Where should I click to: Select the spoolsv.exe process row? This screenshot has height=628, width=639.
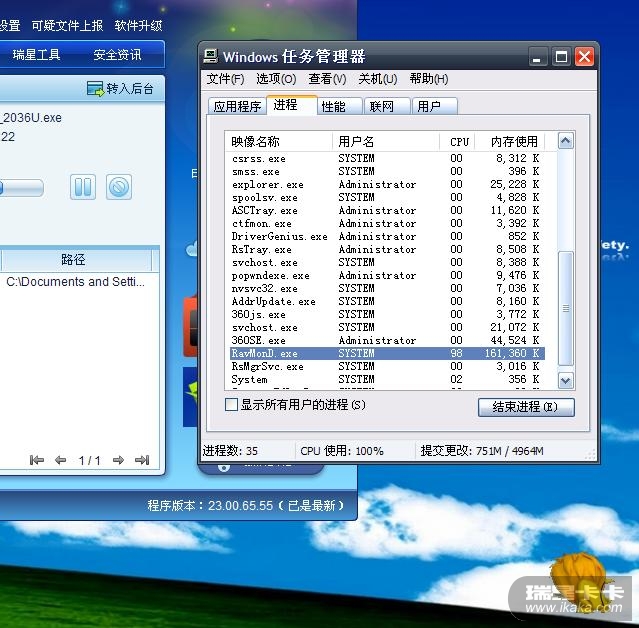pos(385,198)
